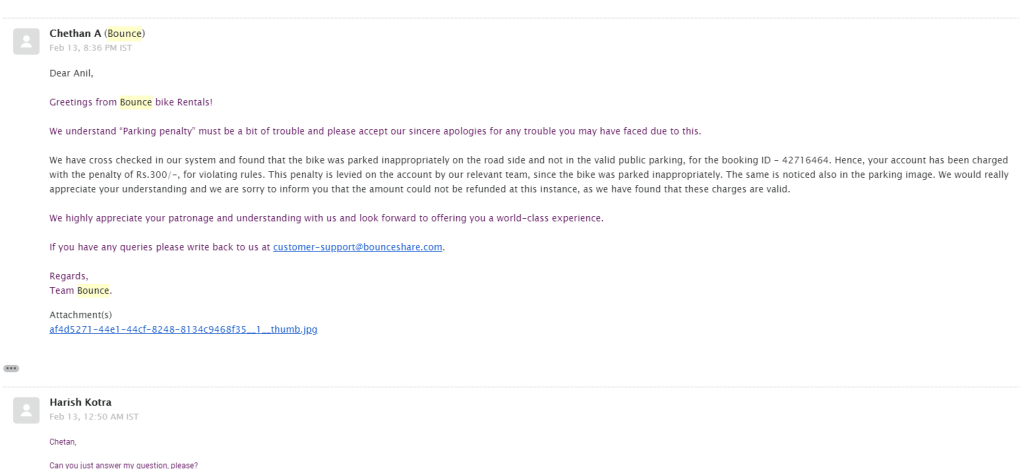
Task: Click highlighted Bounce in the Greetings line
Action: (136, 103)
